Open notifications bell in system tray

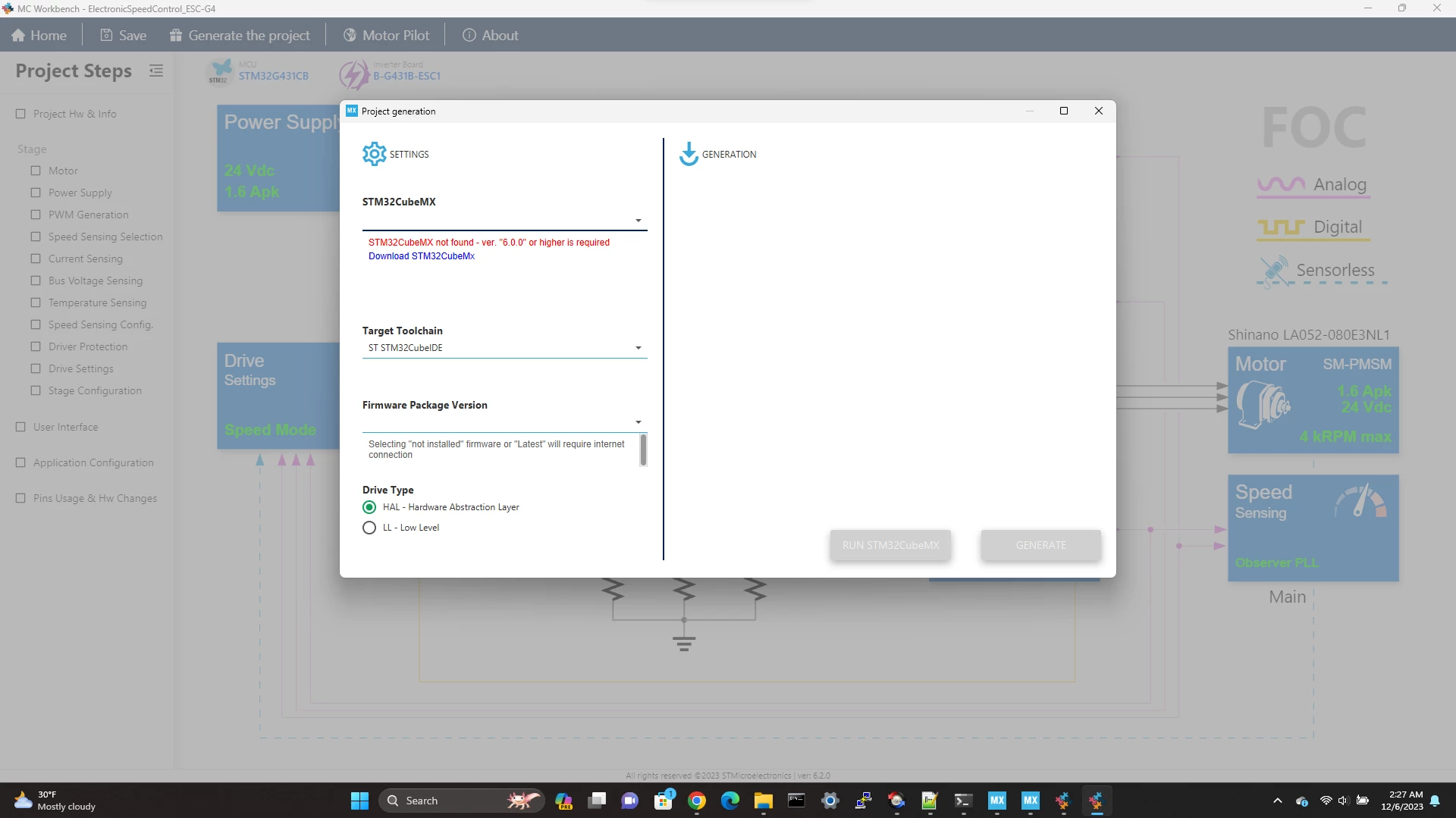(1435, 801)
